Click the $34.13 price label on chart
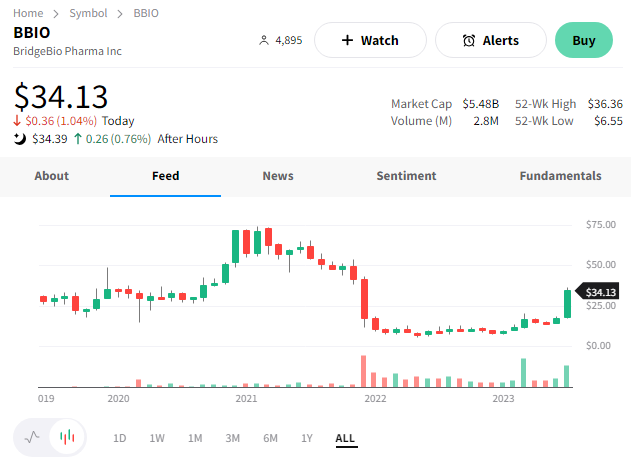Screen dimensions: 631x462 click(600, 292)
